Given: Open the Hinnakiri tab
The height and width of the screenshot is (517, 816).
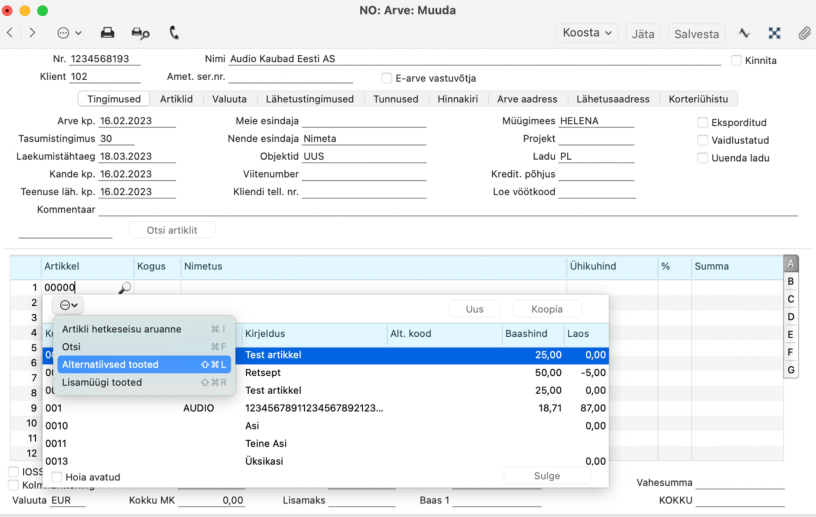Looking at the screenshot, I should pyautogui.click(x=457, y=99).
